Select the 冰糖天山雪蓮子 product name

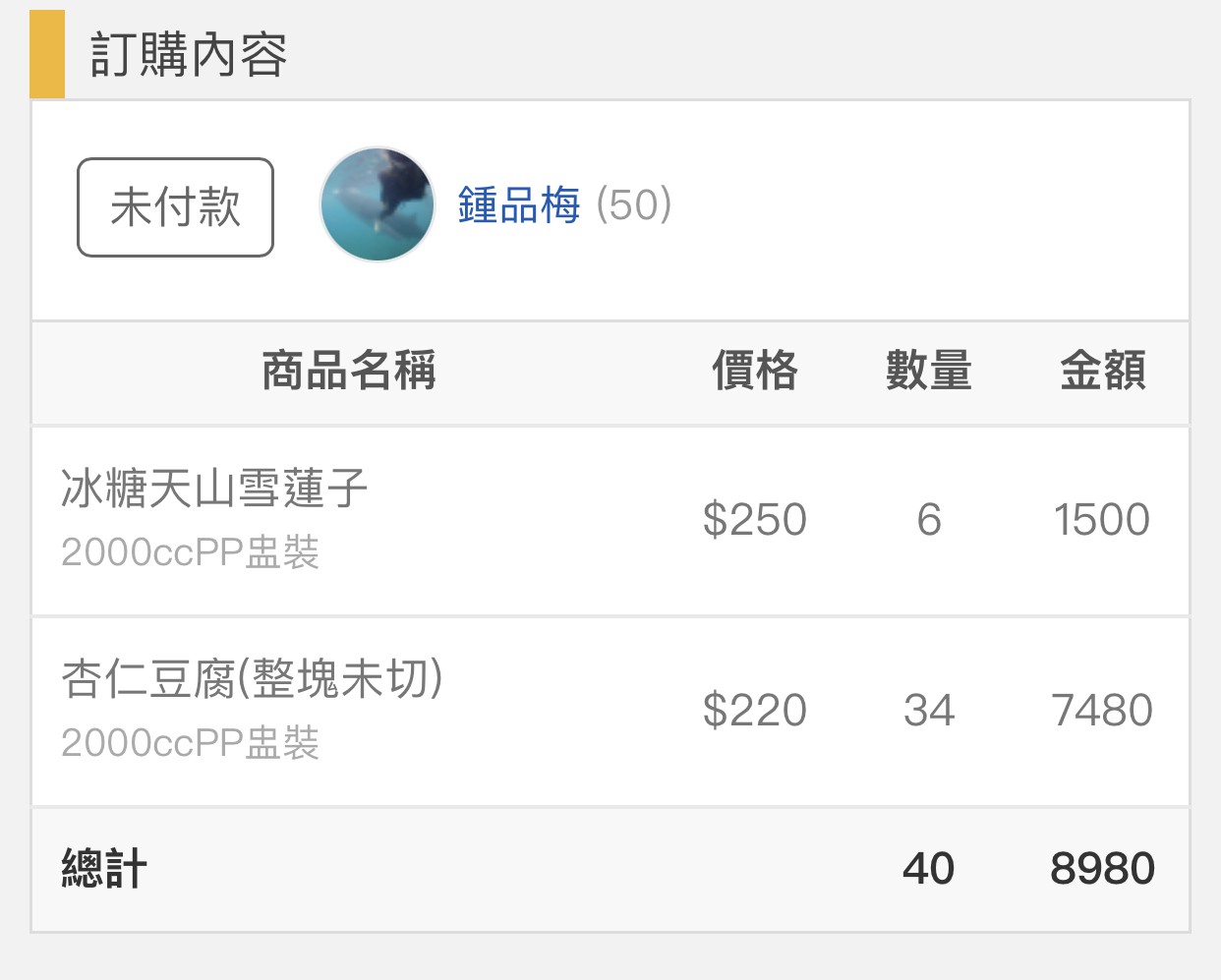pos(214,489)
